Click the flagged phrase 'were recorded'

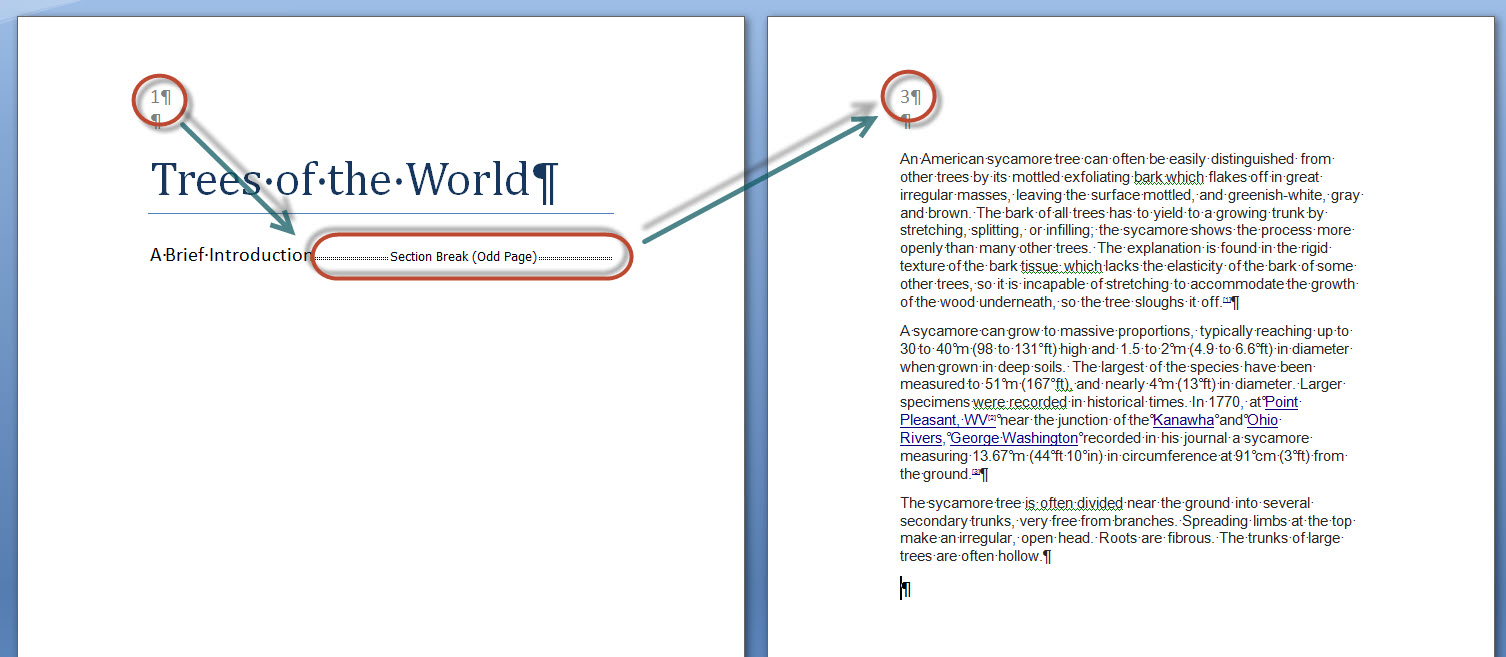(1020, 402)
